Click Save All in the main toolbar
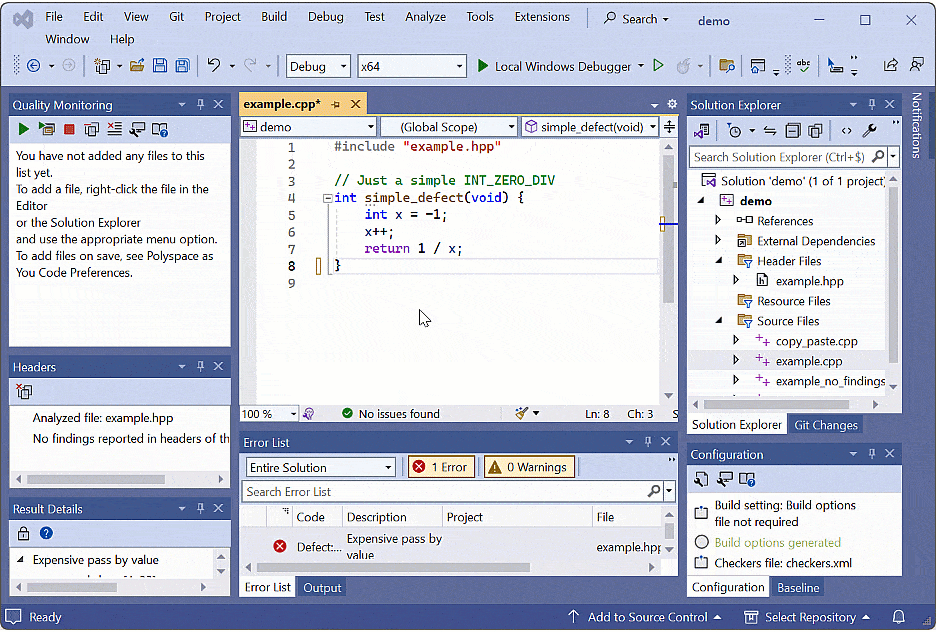 [x=182, y=66]
